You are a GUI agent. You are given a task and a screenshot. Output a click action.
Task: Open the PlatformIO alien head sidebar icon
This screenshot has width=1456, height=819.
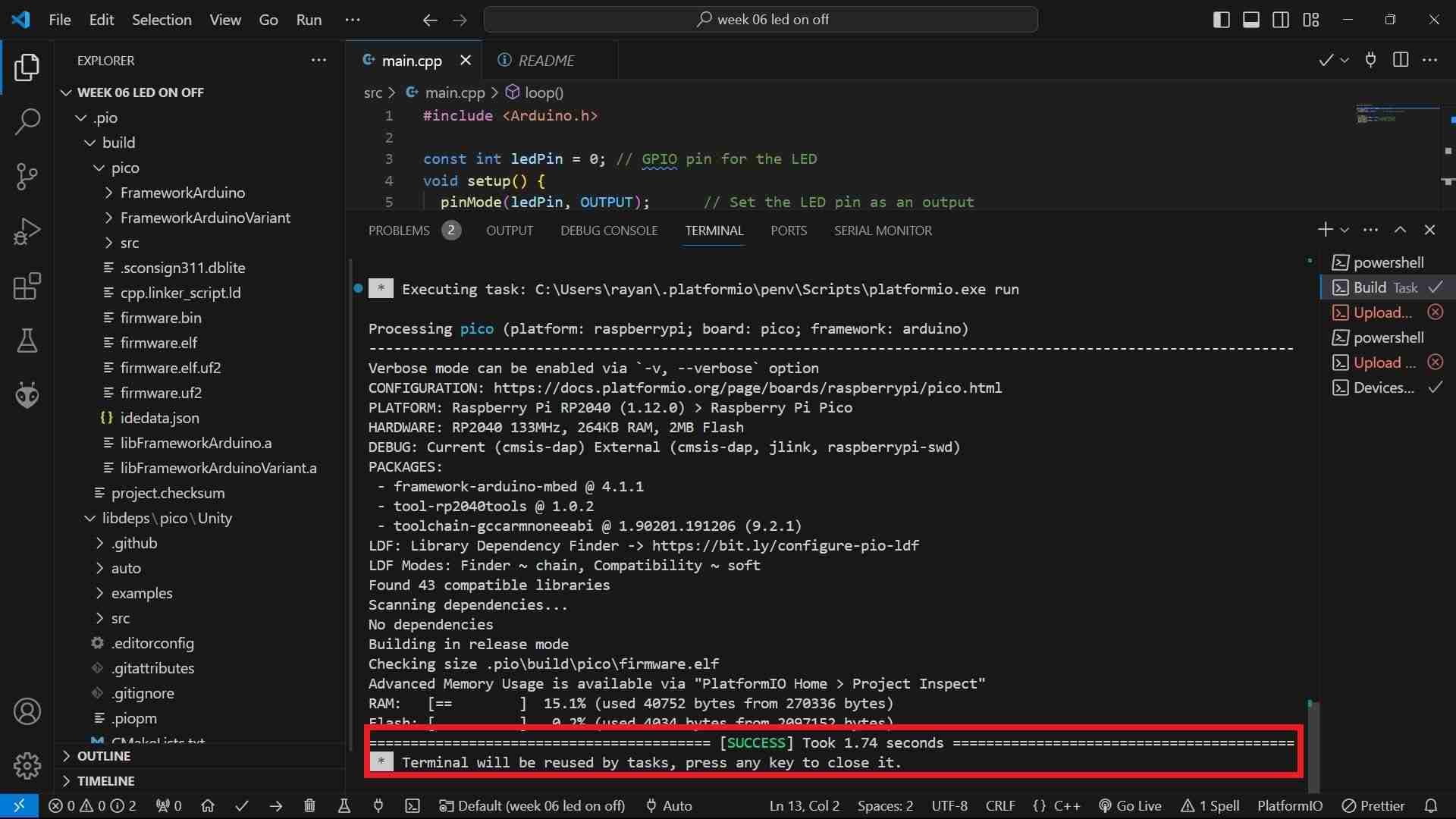pyautogui.click(x=27, y=395)
